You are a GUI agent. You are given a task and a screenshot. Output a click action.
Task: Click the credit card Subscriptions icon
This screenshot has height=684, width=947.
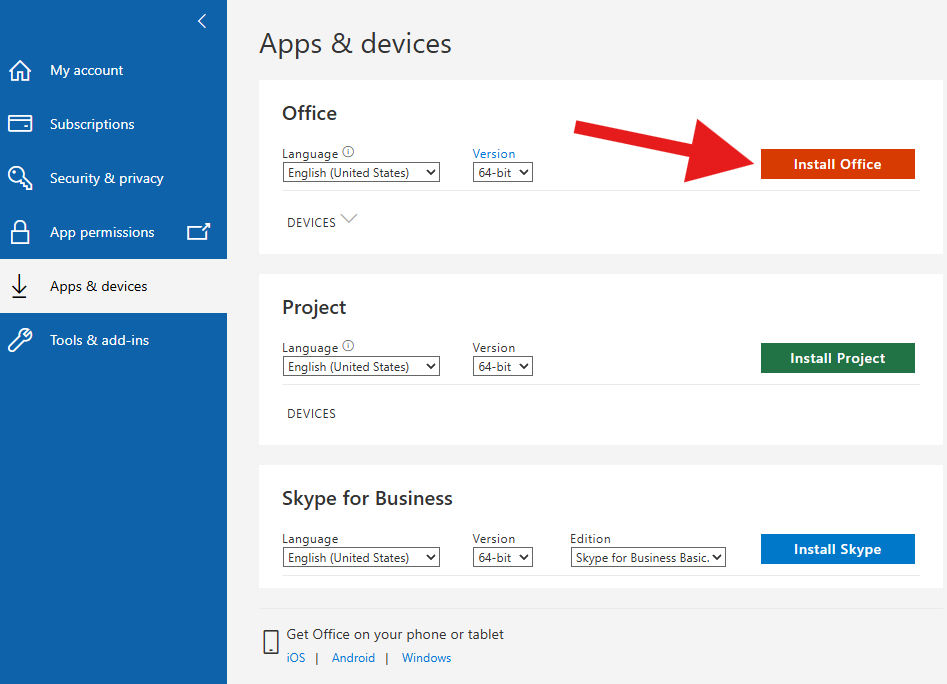[x=20, y=124]
